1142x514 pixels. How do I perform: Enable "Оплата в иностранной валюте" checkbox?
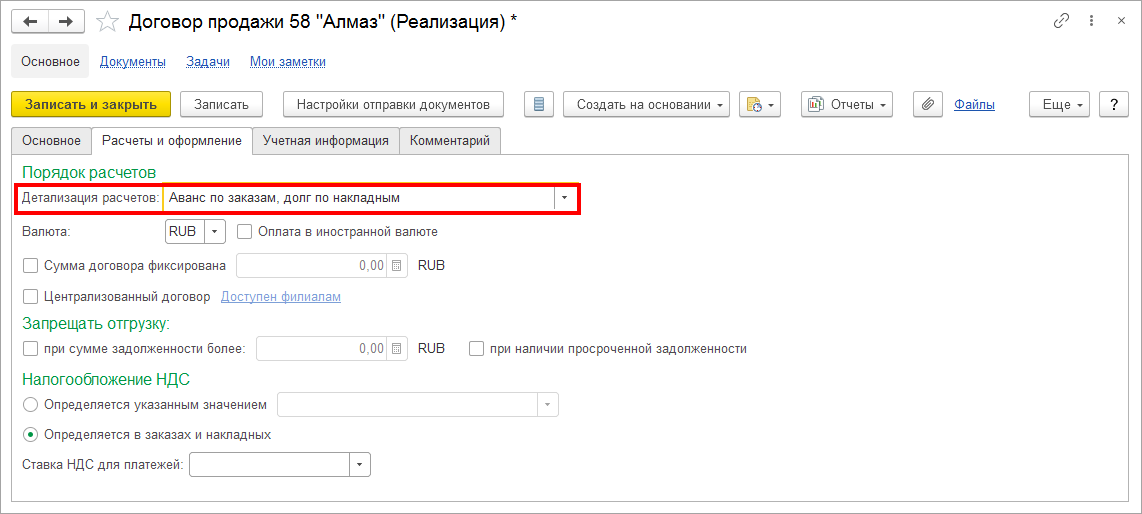click(245, 232)
